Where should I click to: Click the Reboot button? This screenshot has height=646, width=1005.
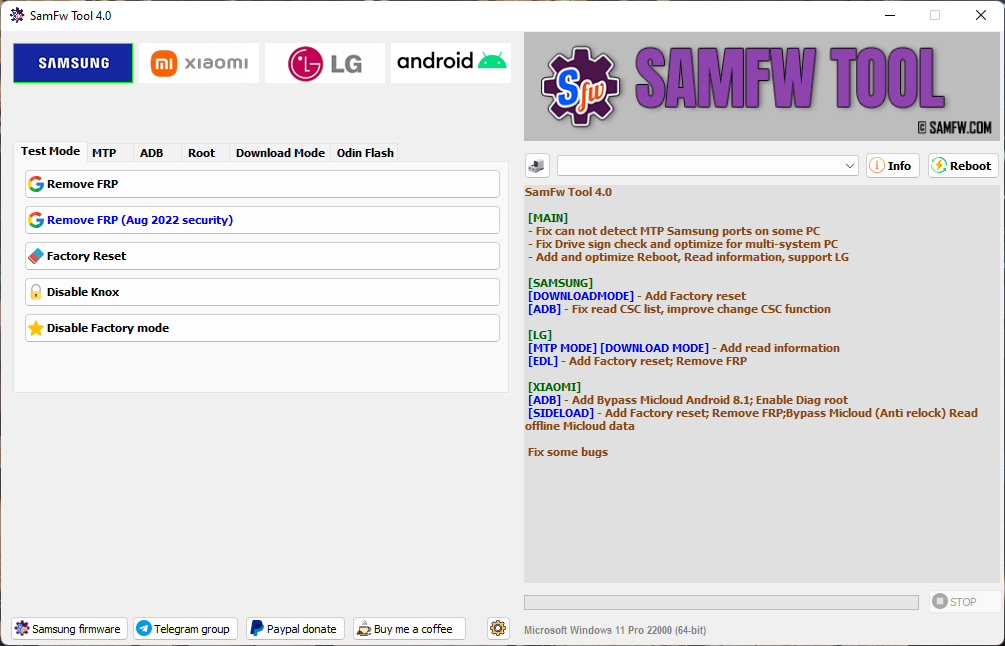click(963, 165)
